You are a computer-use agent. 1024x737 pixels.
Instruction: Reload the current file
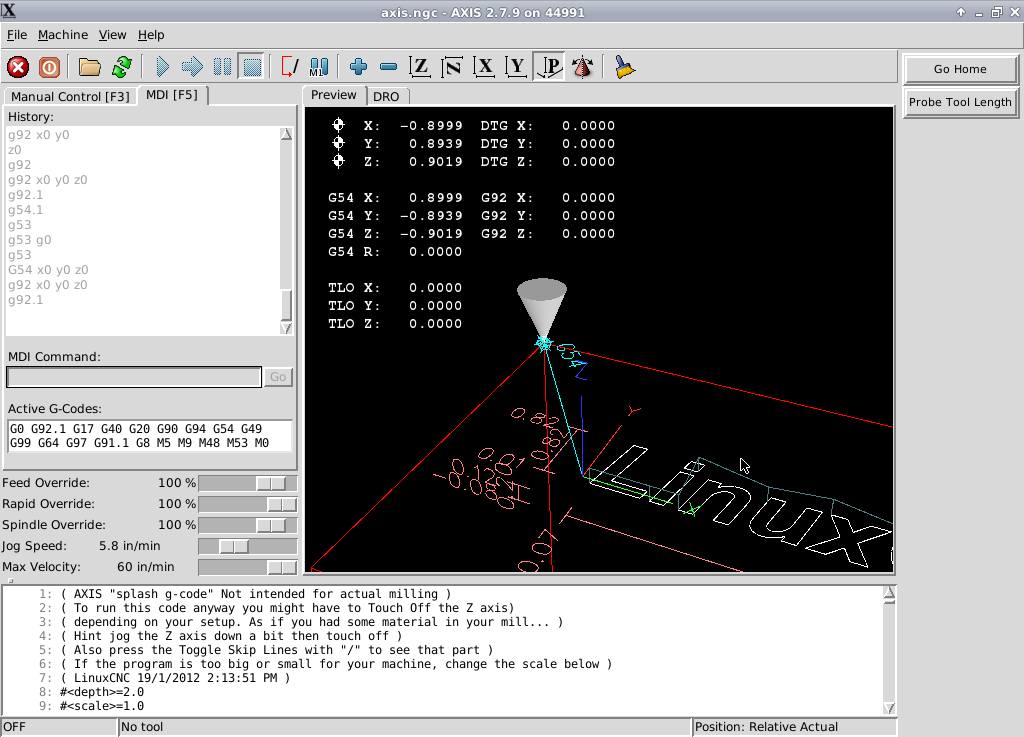(x=121, y=67)
